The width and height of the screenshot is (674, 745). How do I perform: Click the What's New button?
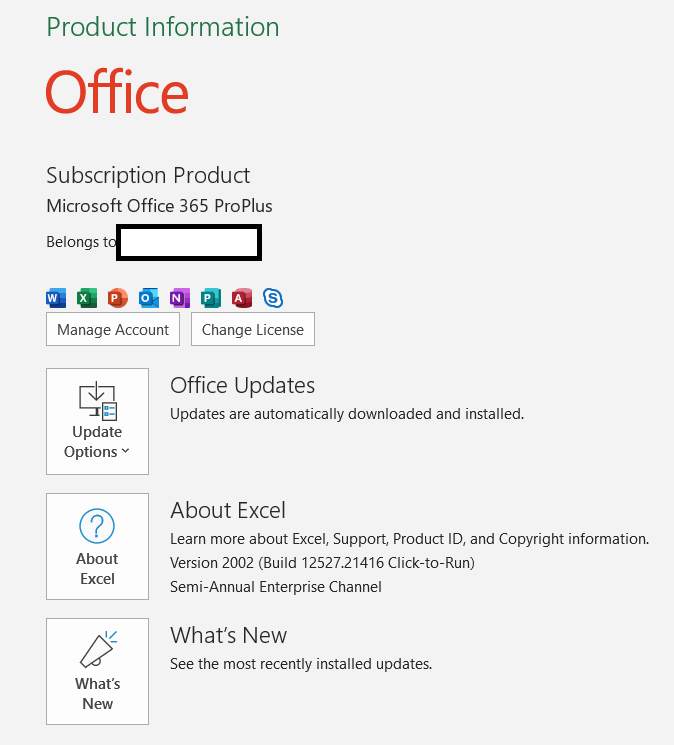[97, 671]
